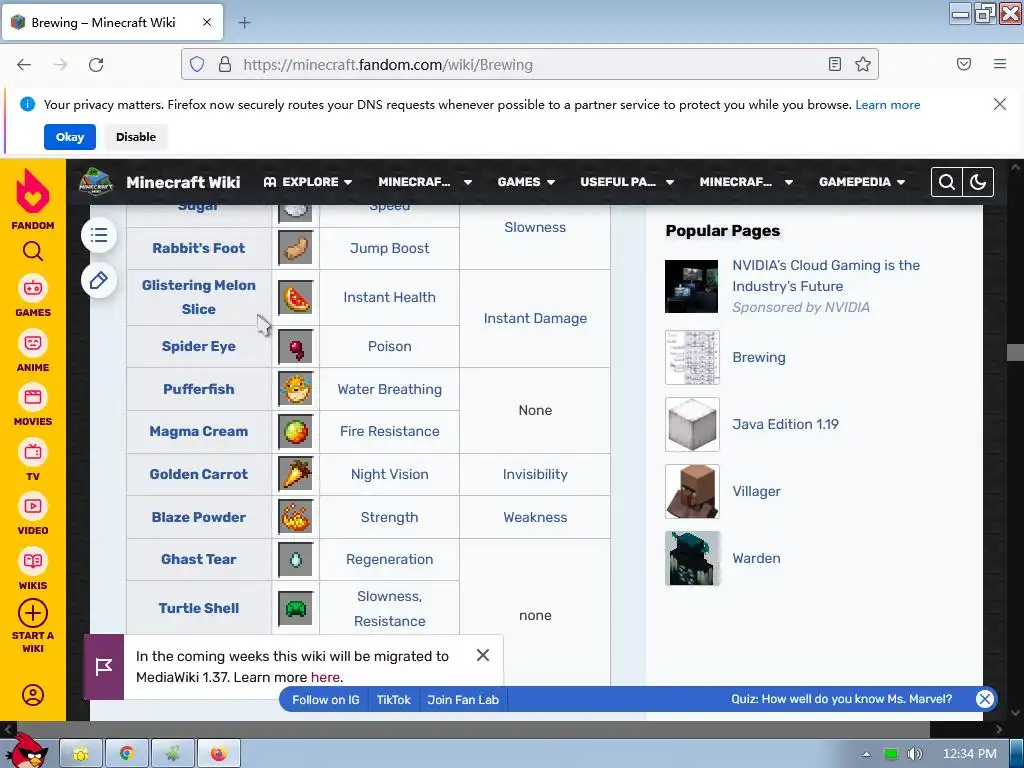Image resolution: width=1024 pixels, height=768 pixels.
Task: Open the Rabbit's Foot link
Action: [199, 248]
